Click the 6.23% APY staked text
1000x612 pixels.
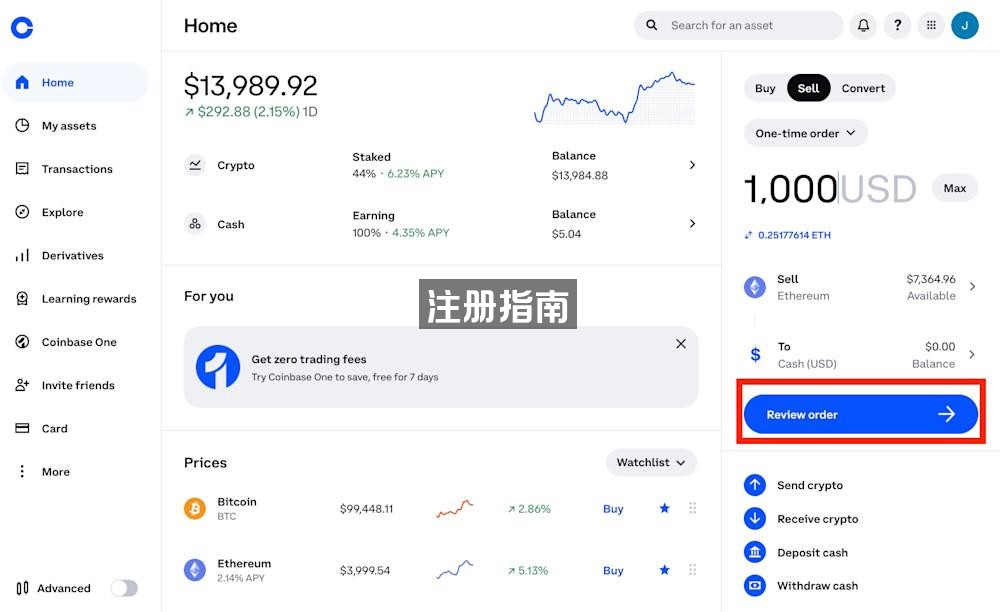coord(415,173)
